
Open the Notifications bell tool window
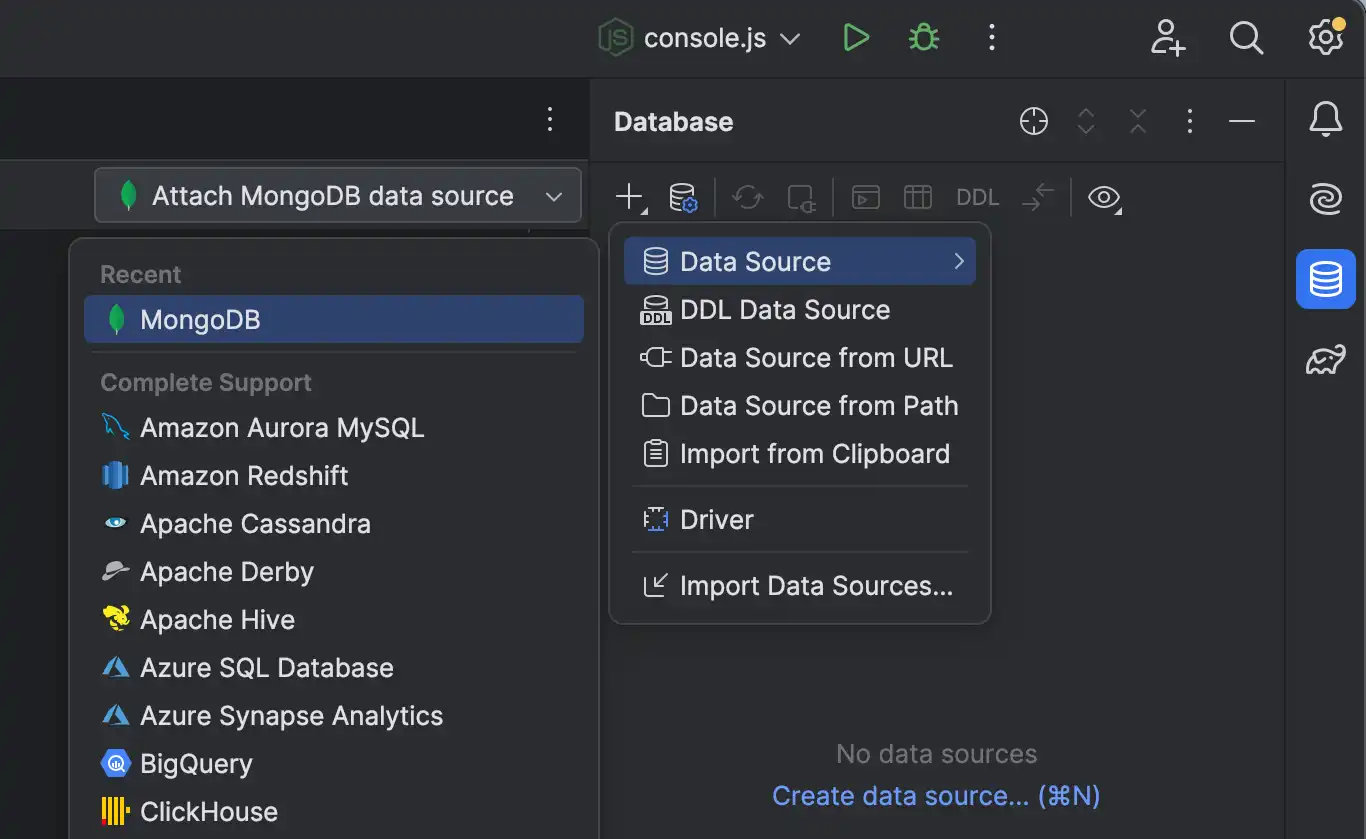pos(1326,119)
